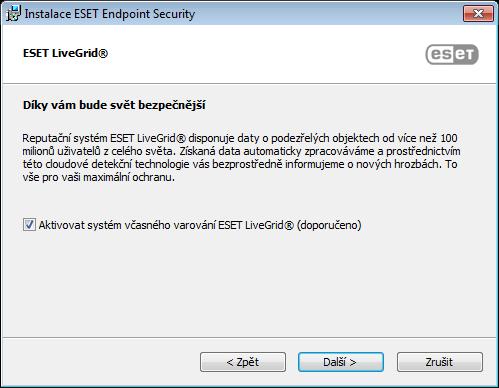Continue with the 'Další >' button

[x=341, y=362]
